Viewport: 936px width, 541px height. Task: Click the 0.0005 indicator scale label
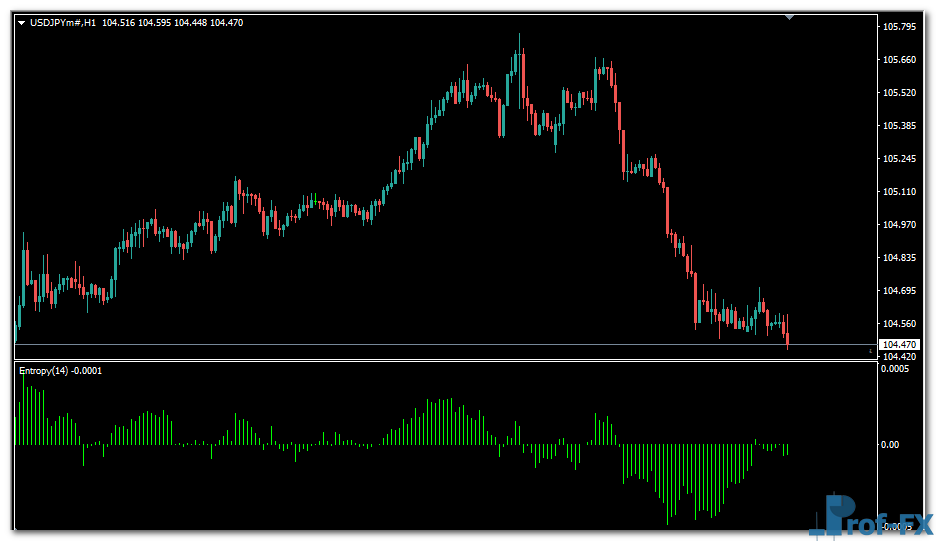896,369
